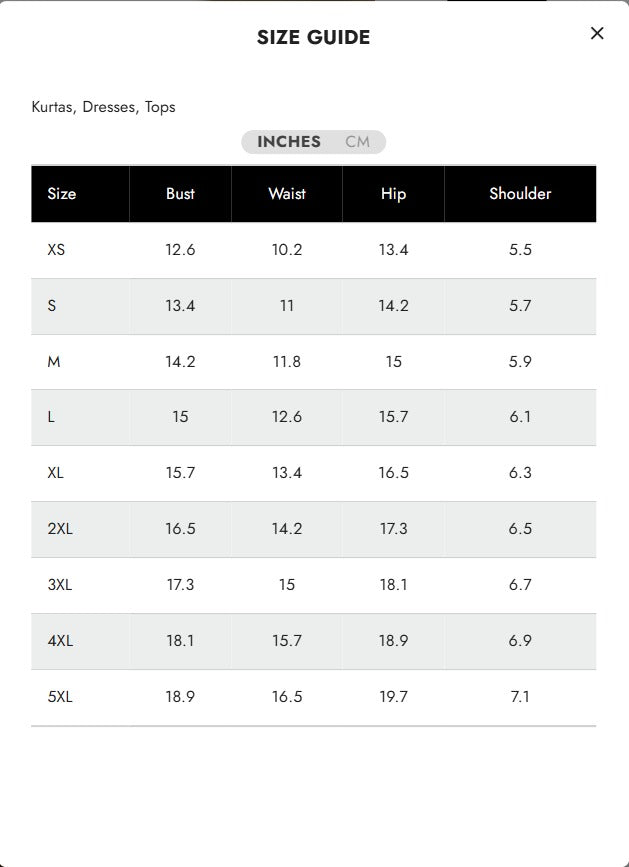The height and width of the screenshot is (867, 629).
Task: Click the 4XL row shoulder value 6.9
Action: coord(520,640)
